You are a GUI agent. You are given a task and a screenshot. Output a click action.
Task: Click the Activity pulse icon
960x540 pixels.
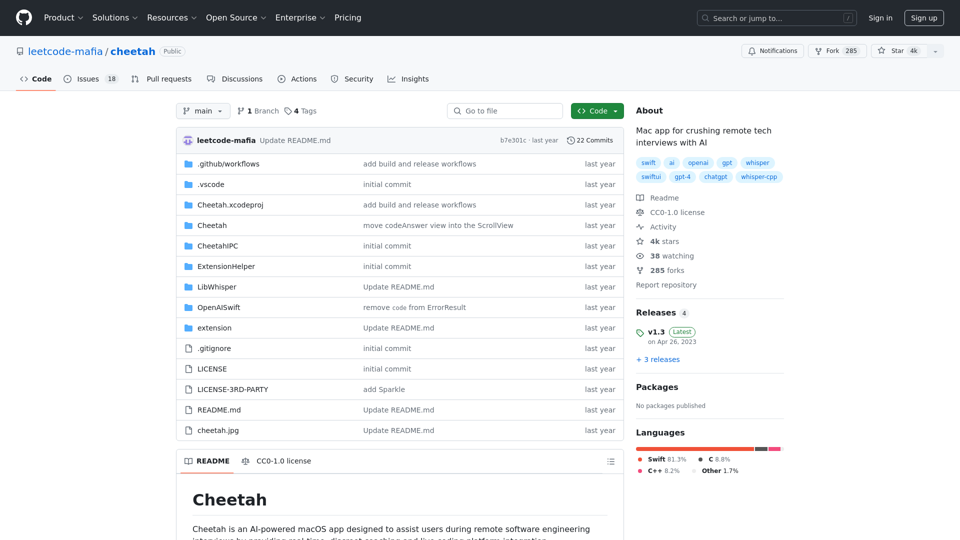point(640,227)
